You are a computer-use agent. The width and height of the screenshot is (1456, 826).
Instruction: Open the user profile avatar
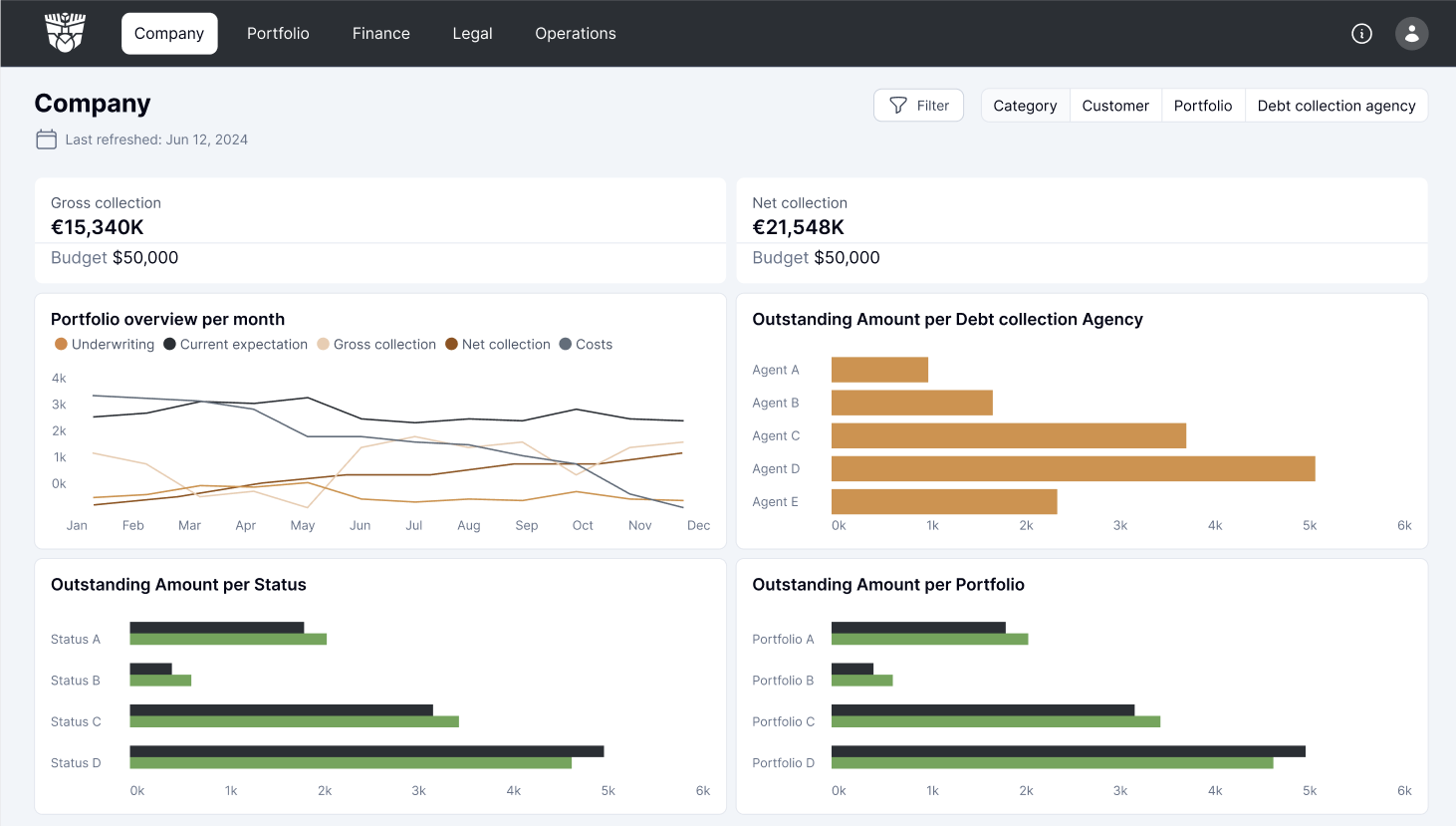click(1411, 34)
